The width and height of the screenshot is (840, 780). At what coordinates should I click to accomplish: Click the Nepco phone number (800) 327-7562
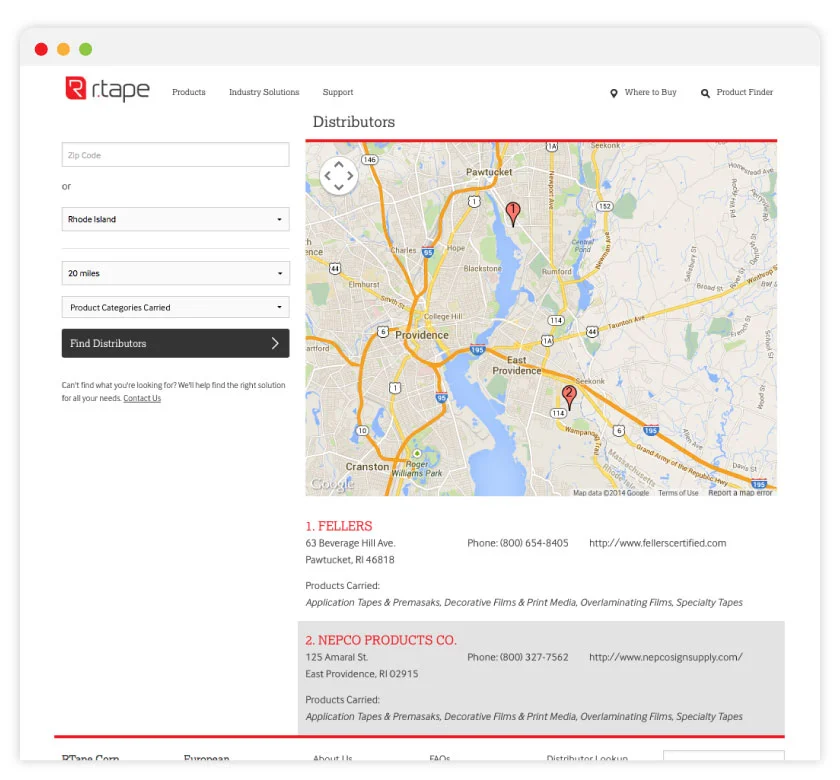point(534,657)
